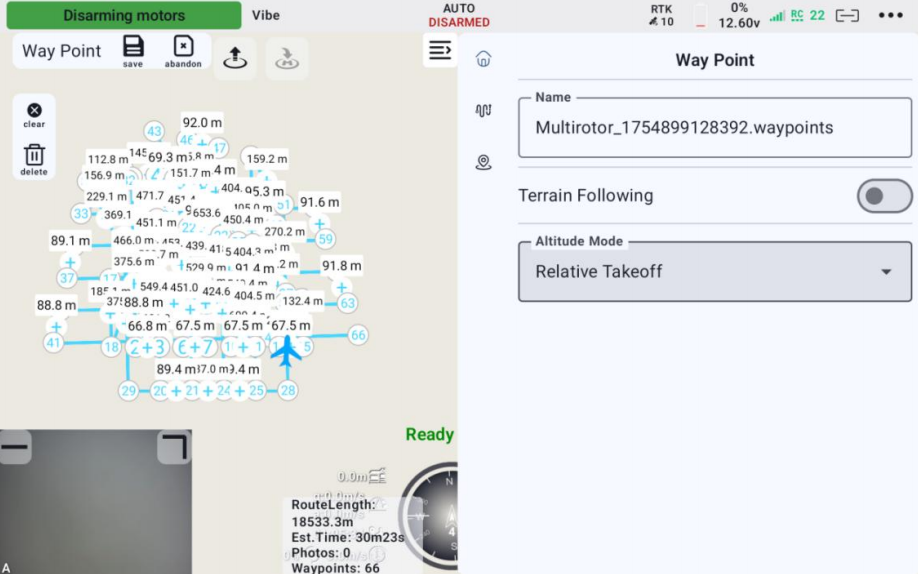Collapse the side panel with list icon

(x=440, y=50)
